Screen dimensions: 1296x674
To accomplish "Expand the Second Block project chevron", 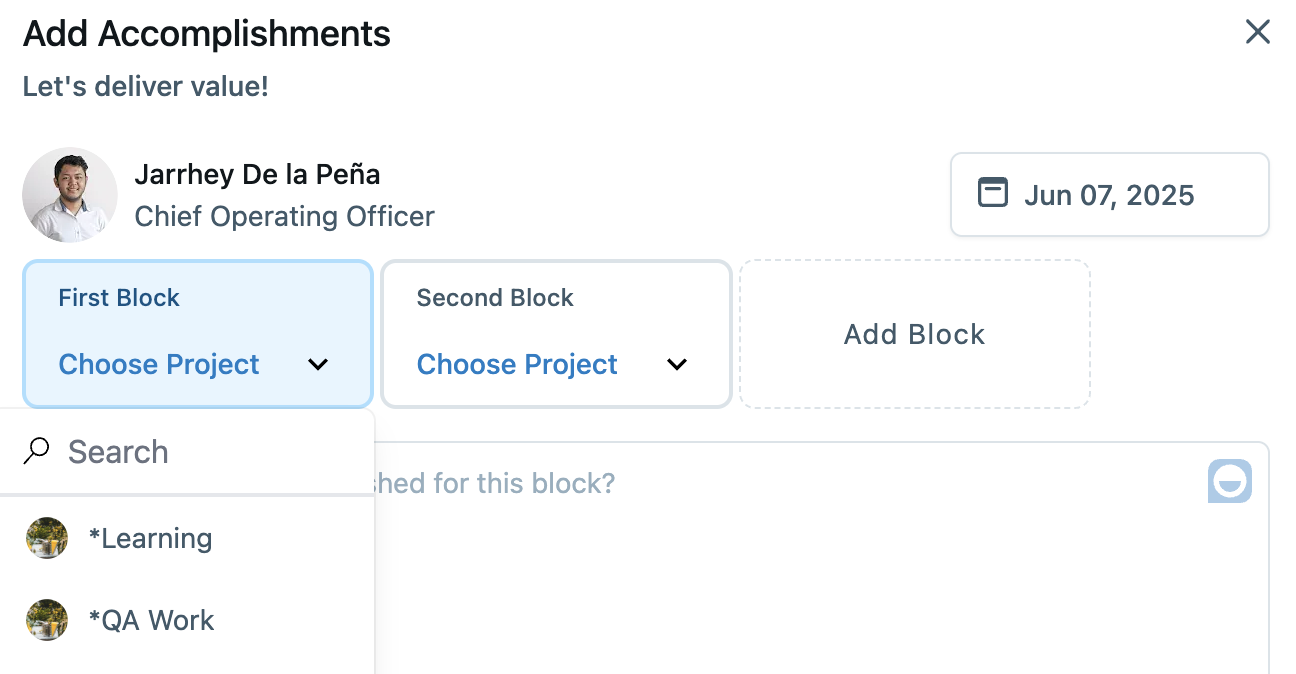I will [677, 365].
